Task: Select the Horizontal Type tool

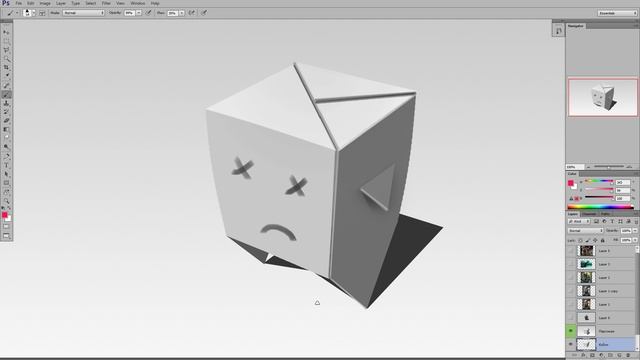Action: point(6,165)
